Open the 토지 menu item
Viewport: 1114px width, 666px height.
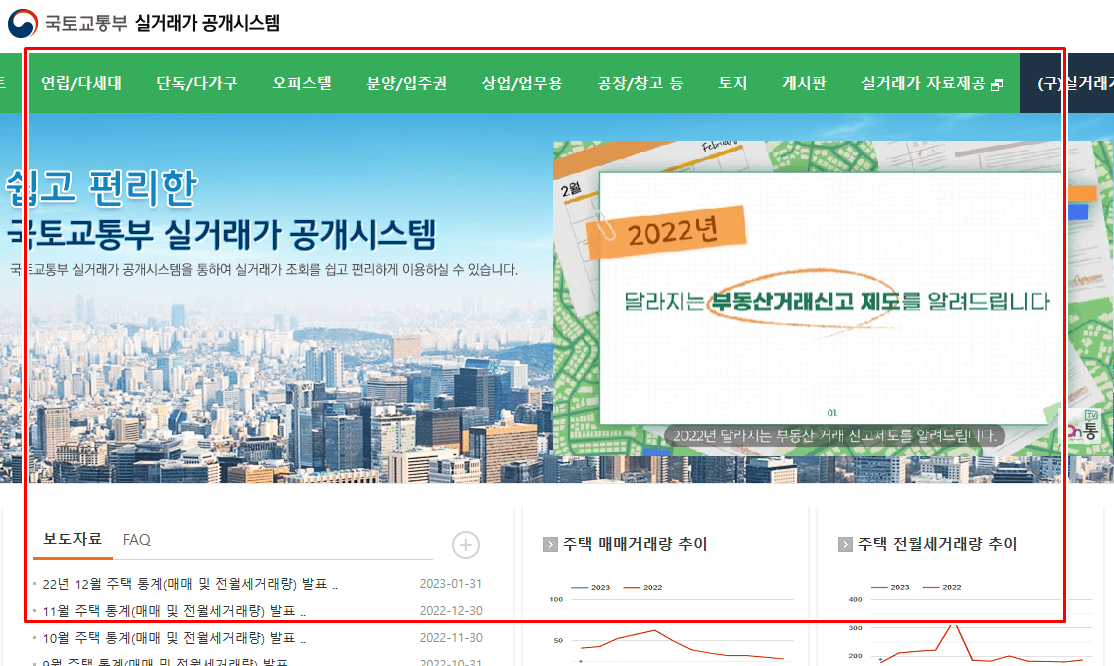click(732, 83)
